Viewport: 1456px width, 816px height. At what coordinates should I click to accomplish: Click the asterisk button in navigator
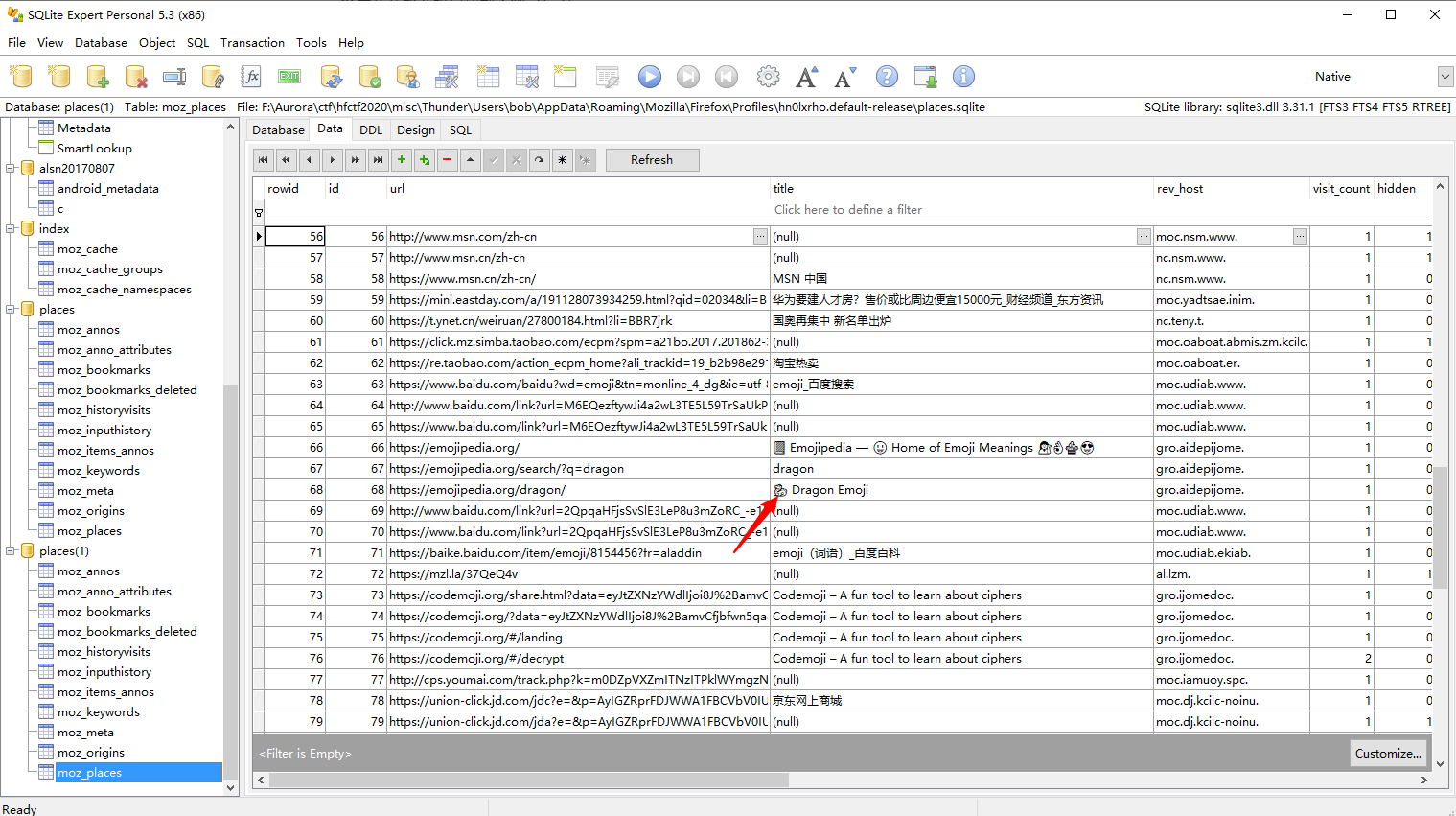563,160
